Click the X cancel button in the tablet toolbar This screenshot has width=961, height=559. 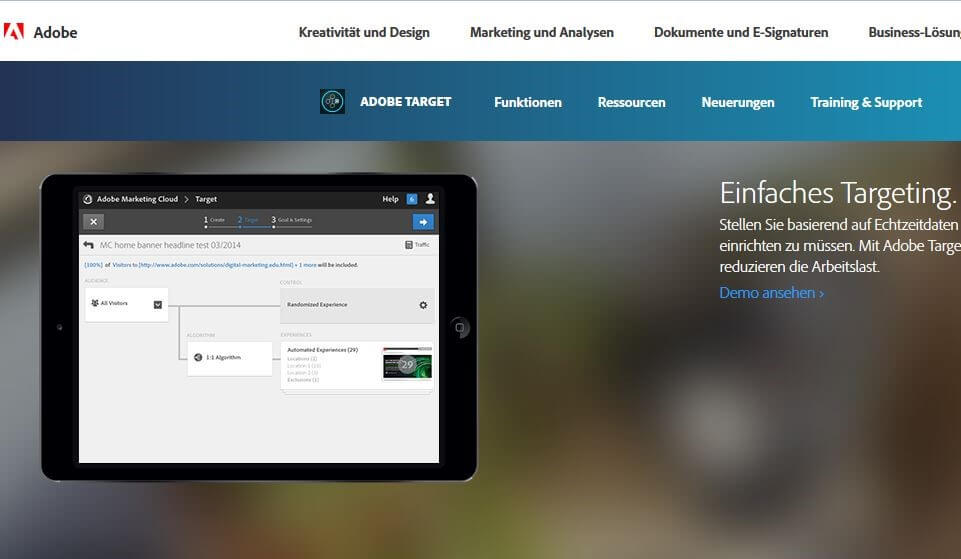(93, 222)
